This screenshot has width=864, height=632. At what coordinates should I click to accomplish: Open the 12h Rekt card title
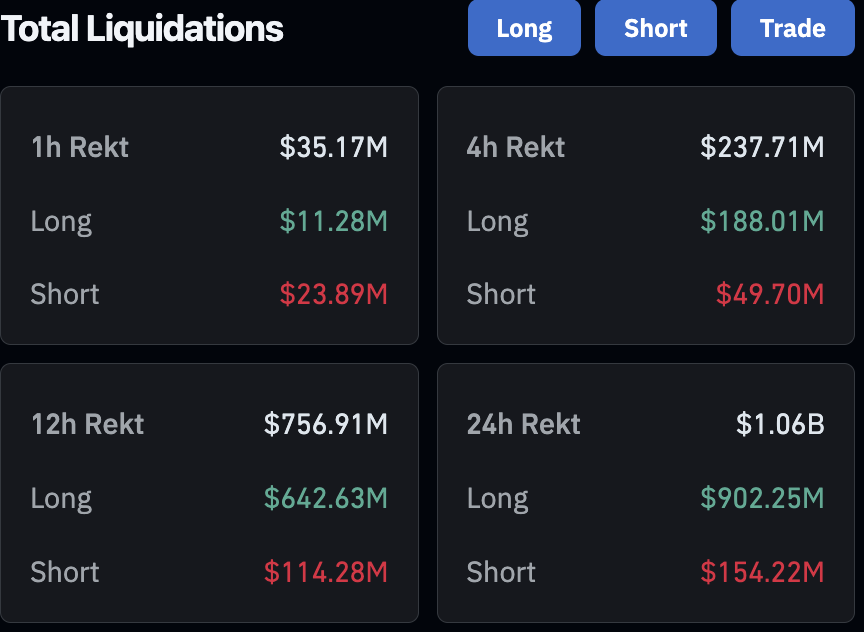coord(88,424)
